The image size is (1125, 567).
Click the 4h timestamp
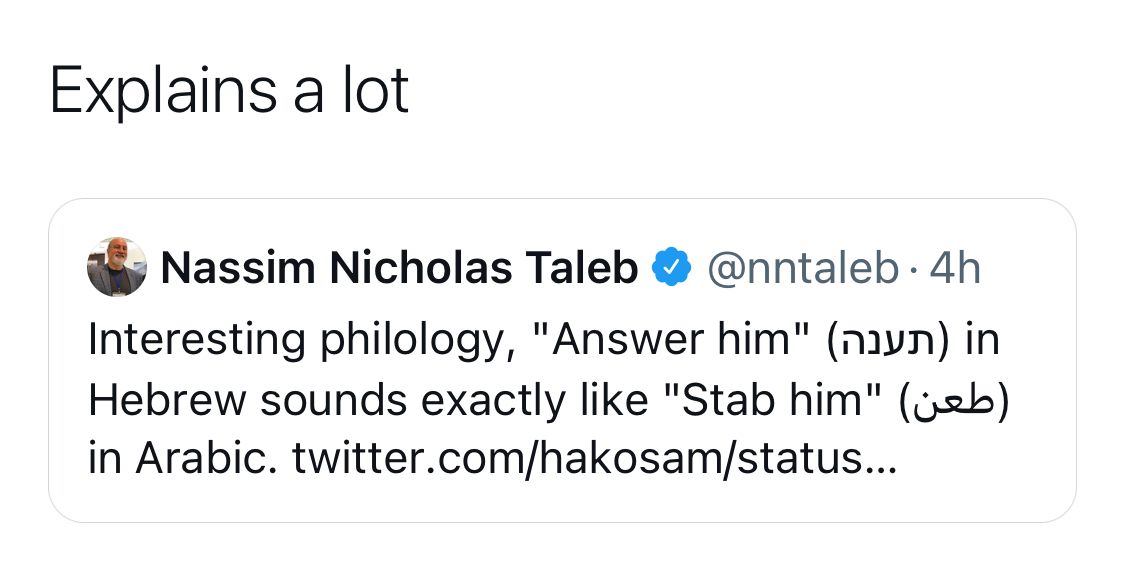pos(954,268)
